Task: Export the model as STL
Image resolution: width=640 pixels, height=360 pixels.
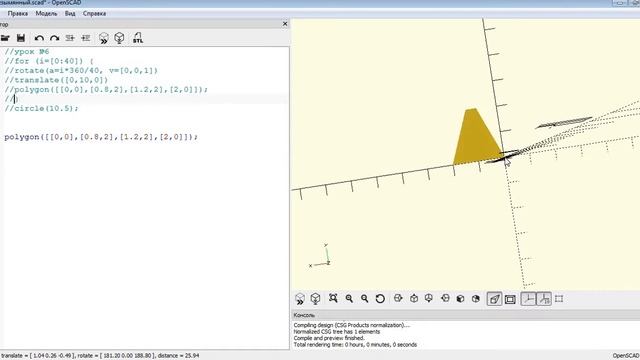Action: click(138, 38)
